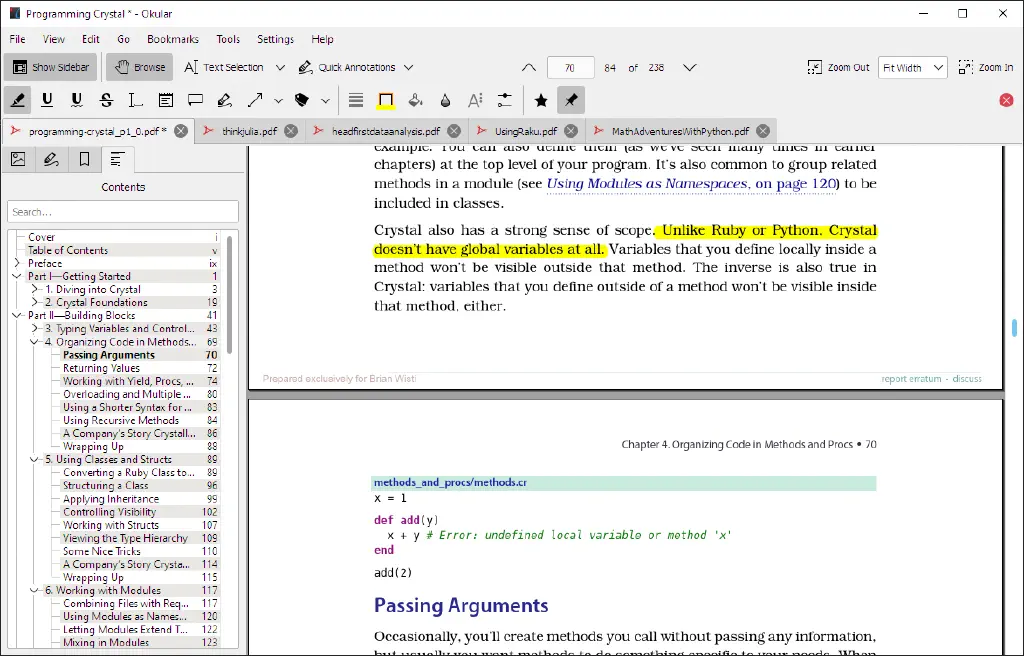Open the Text Selection mode dropdown arrow

[x=280, y=67]
